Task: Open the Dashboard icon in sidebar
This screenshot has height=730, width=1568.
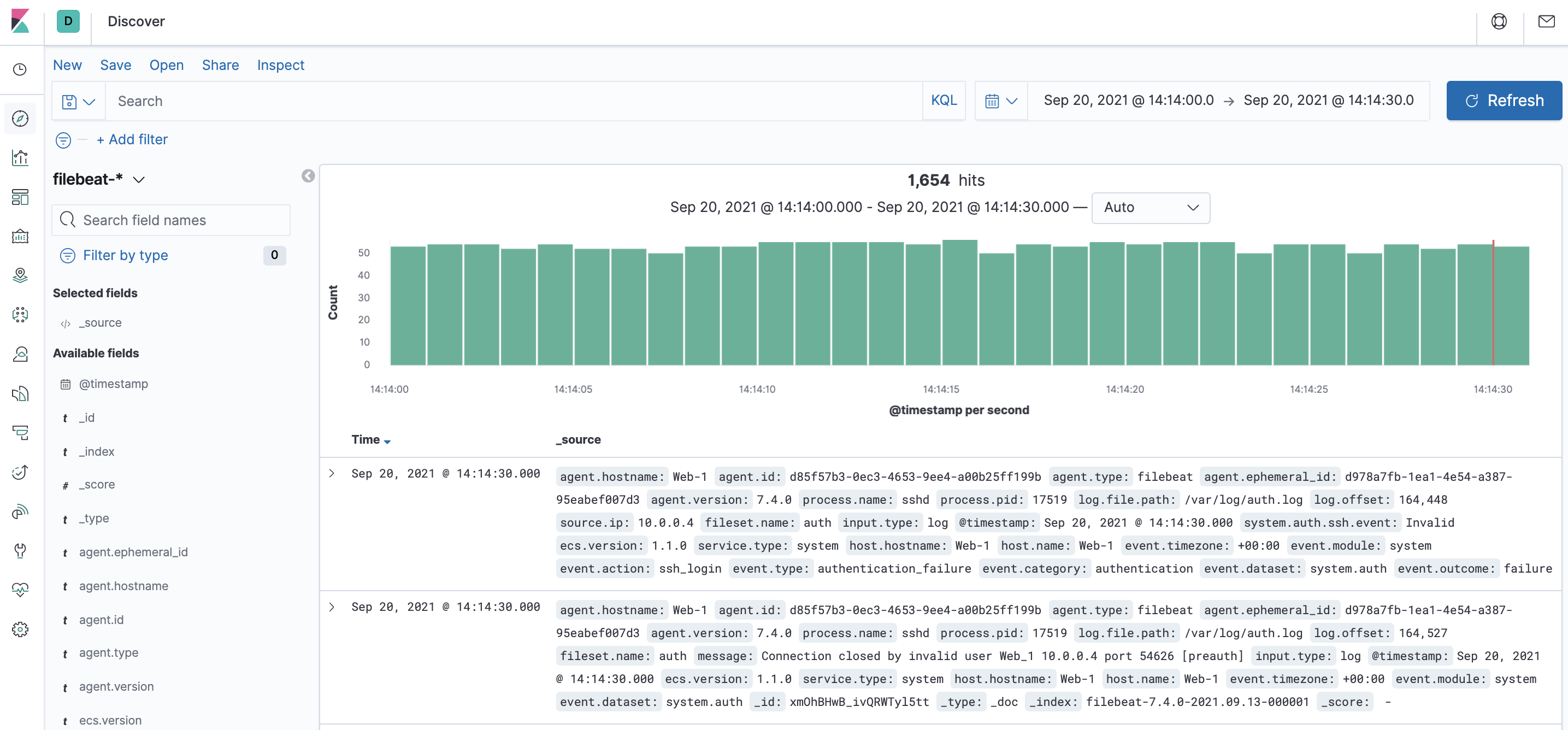Action: tap(20, 197)
